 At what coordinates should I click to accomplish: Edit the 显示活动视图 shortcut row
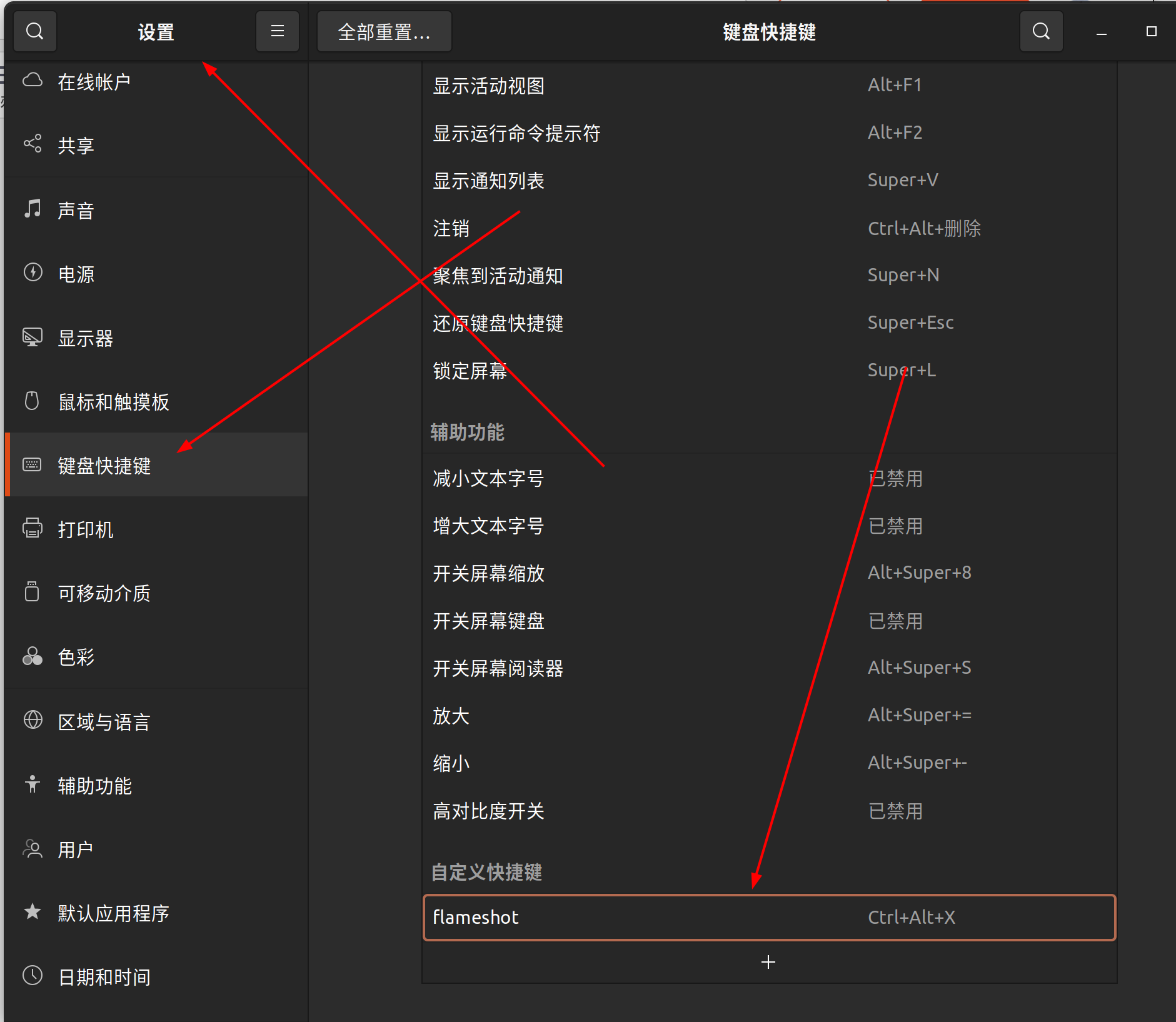[770, 85]
